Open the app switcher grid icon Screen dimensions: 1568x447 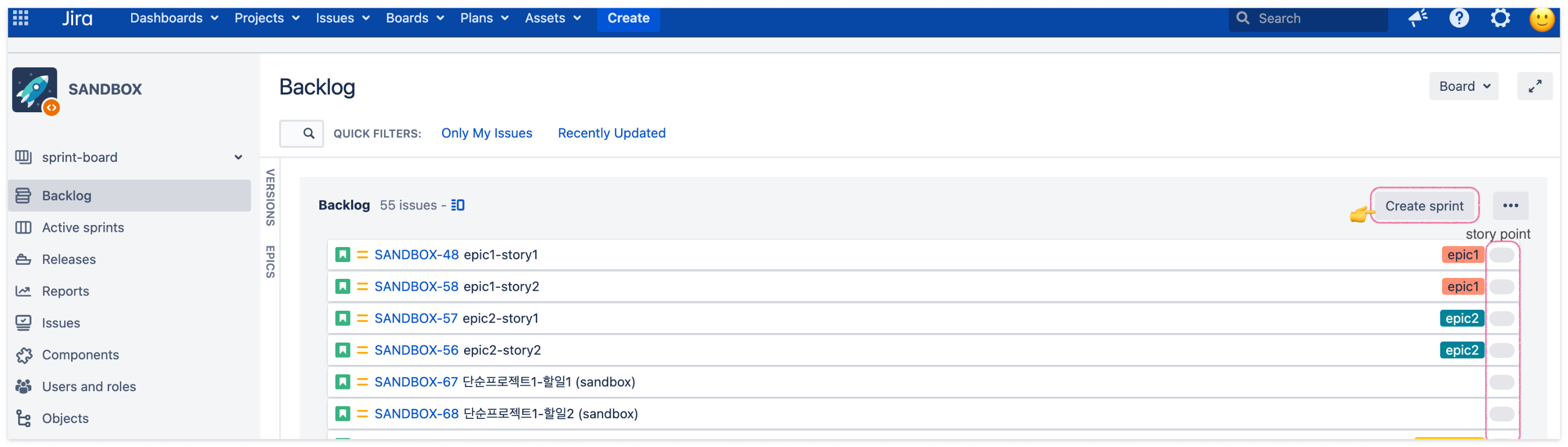pyautogui.click(x=21, y=18)
